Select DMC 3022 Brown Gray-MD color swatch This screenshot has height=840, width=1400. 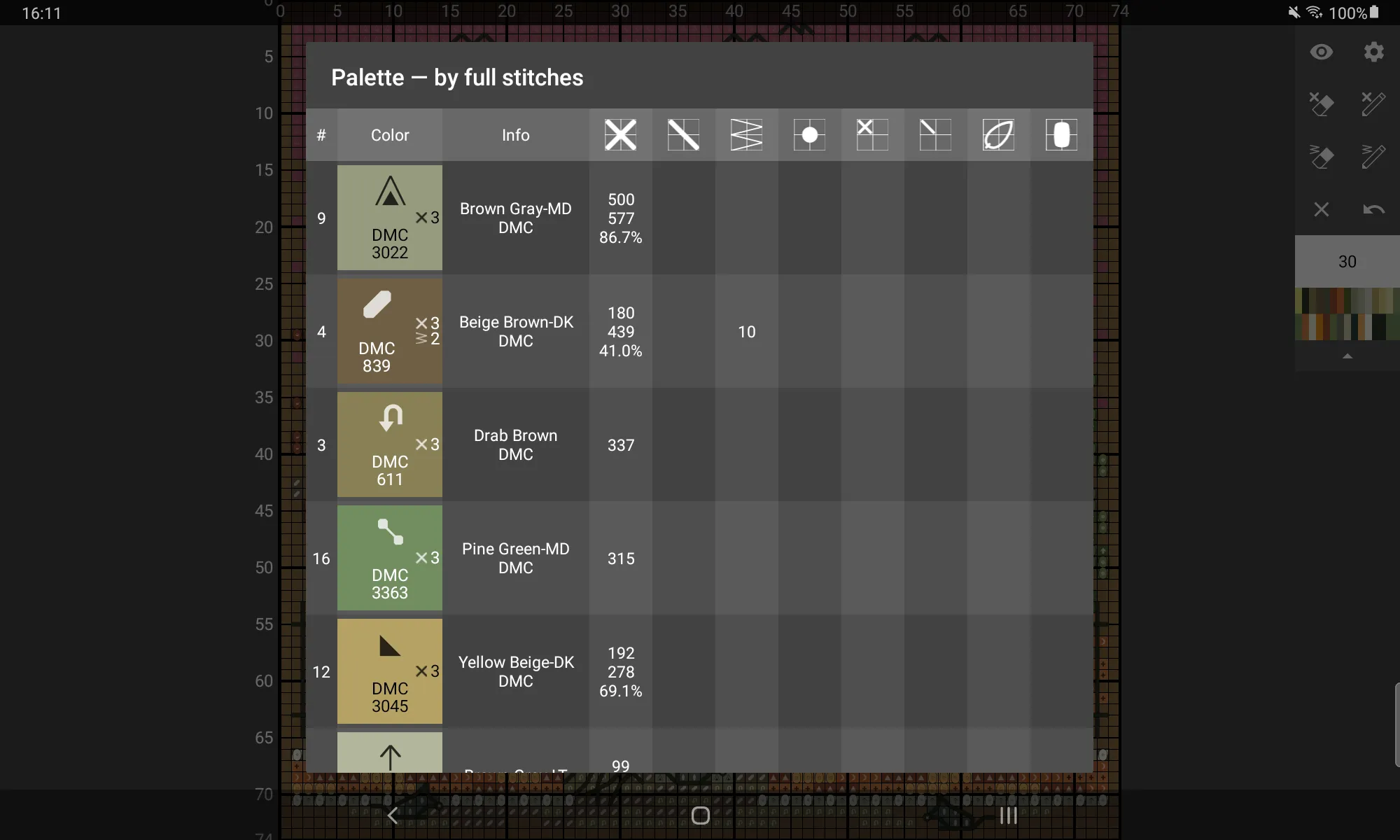tap(389, 218)
